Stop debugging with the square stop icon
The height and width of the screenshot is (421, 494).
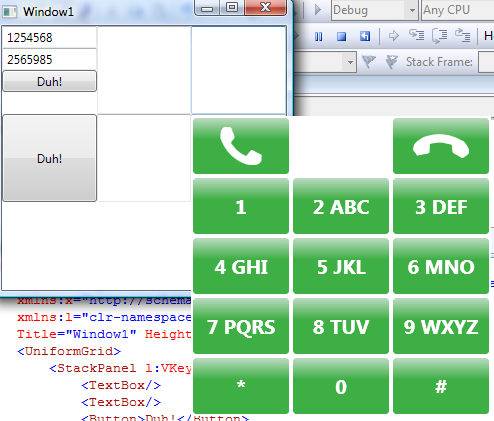coord(341,36)
